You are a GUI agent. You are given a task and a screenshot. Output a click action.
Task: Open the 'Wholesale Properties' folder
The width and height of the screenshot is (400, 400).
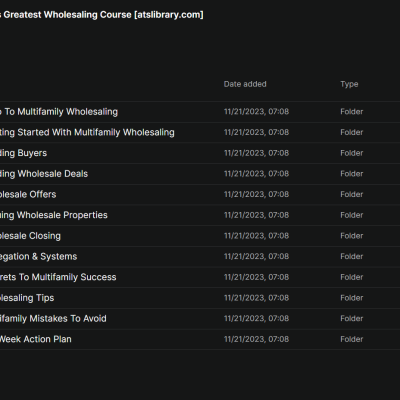coord(54,215)
